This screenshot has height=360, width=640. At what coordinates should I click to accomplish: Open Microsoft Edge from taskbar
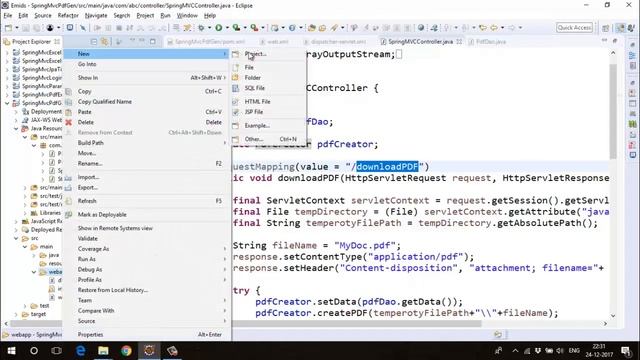point(80,351)
